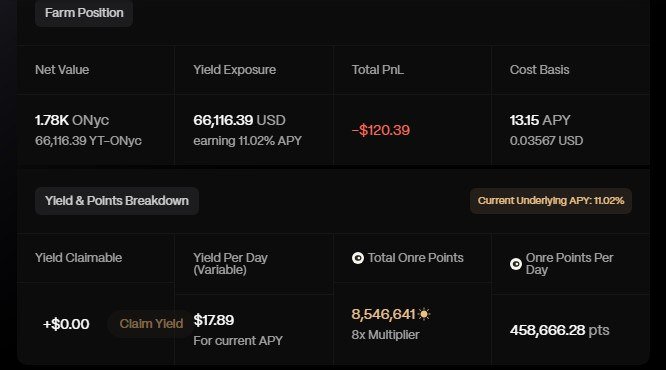666x370 pixels.
Task: Click the sun icon next to 8,546,641
Action: click(424, 314)
